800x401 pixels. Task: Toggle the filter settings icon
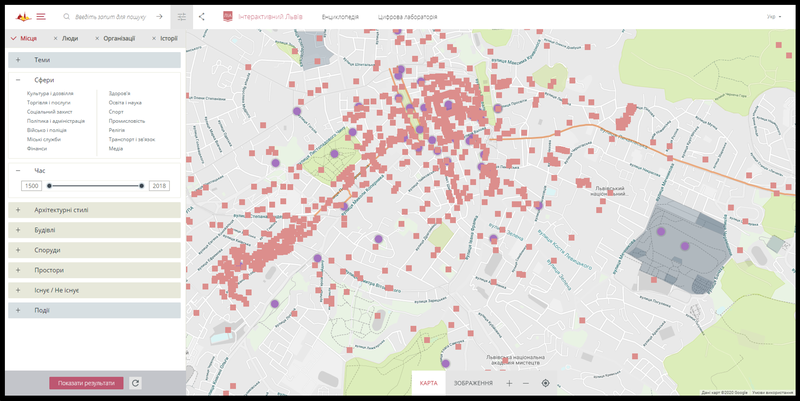(181, 17)
